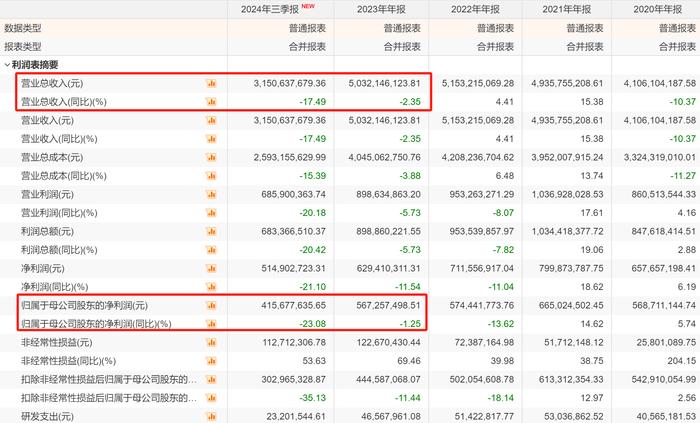Select the -35.13 percentage cell
The image size is (700, 423).
313,398
